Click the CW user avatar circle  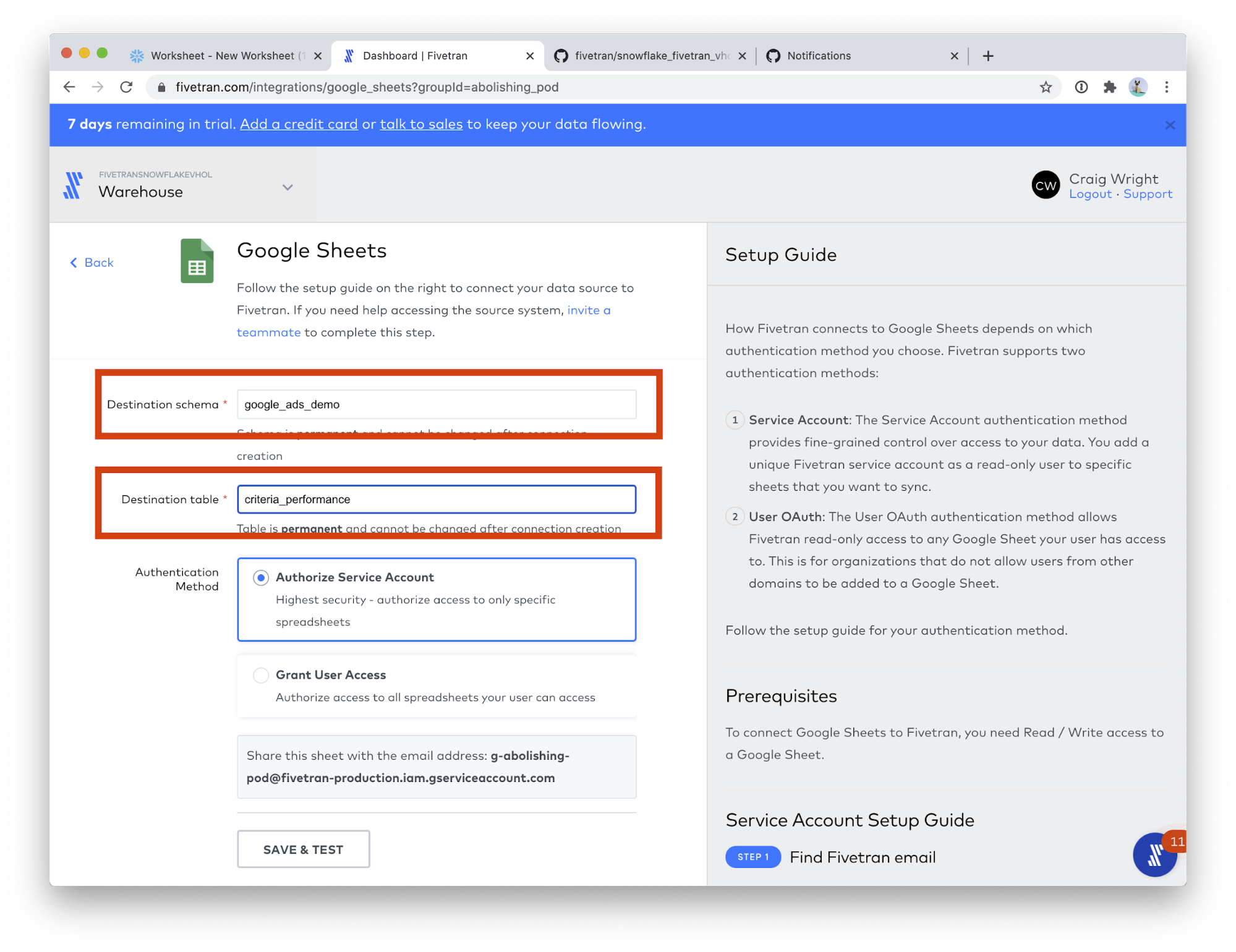[x=1046, y=185]
